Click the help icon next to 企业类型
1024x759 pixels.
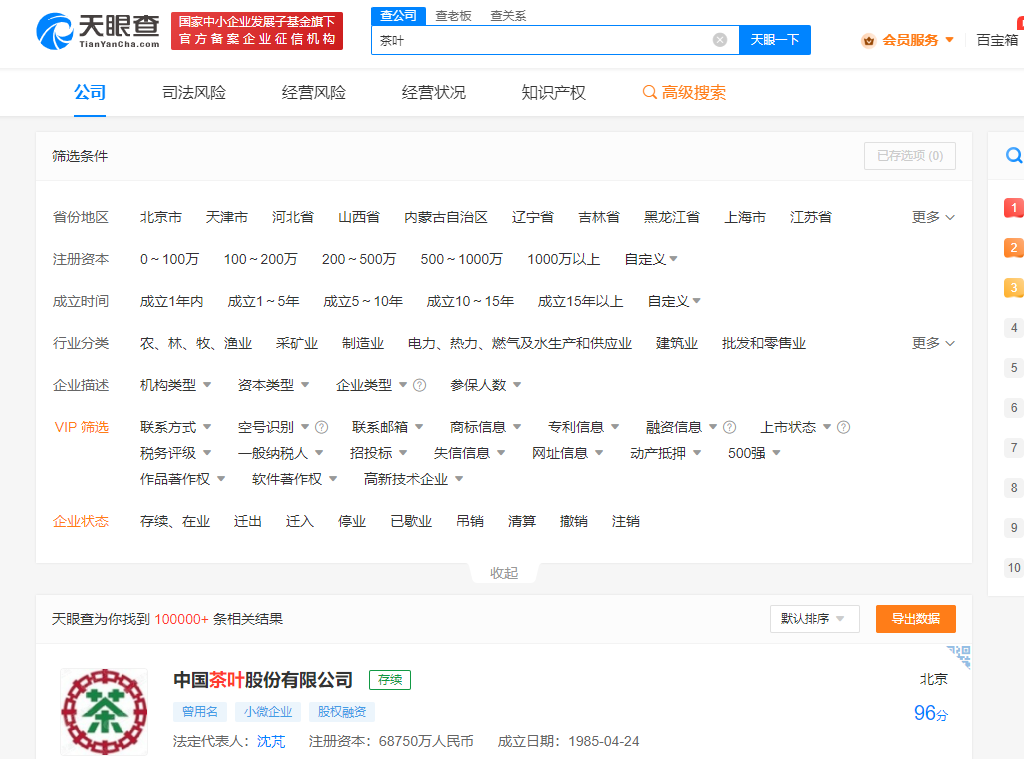tap(415, 384)
